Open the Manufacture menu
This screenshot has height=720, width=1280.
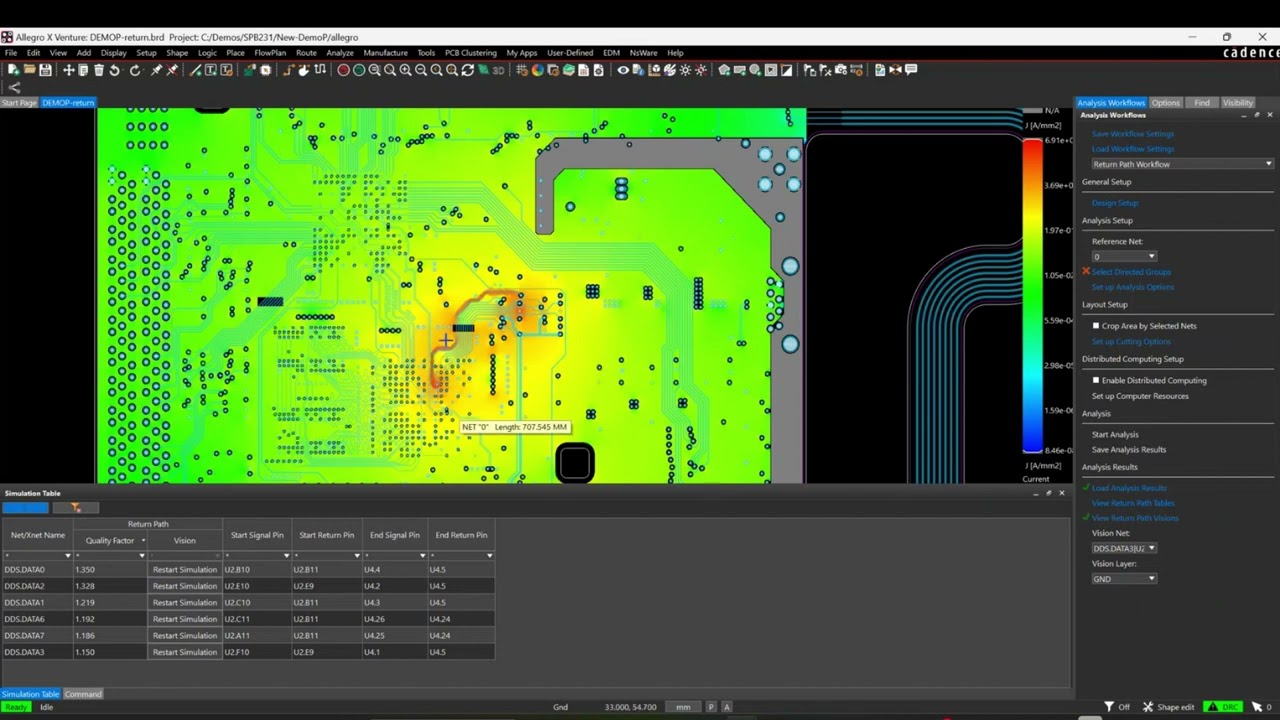385,53
